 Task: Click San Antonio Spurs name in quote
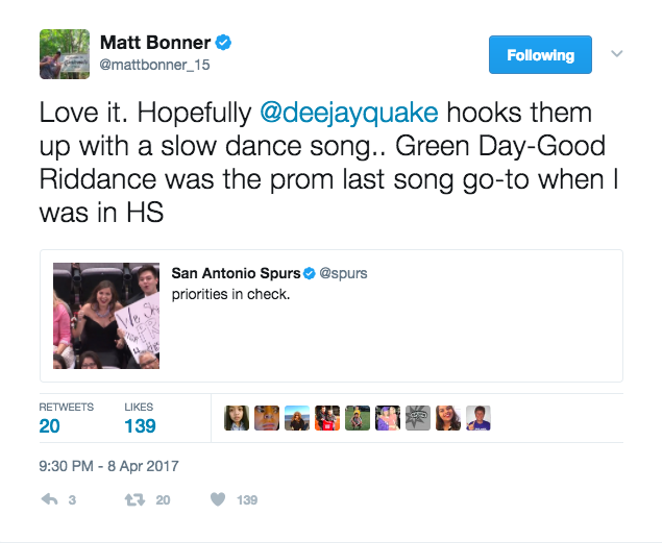click(x=236, y=273)
